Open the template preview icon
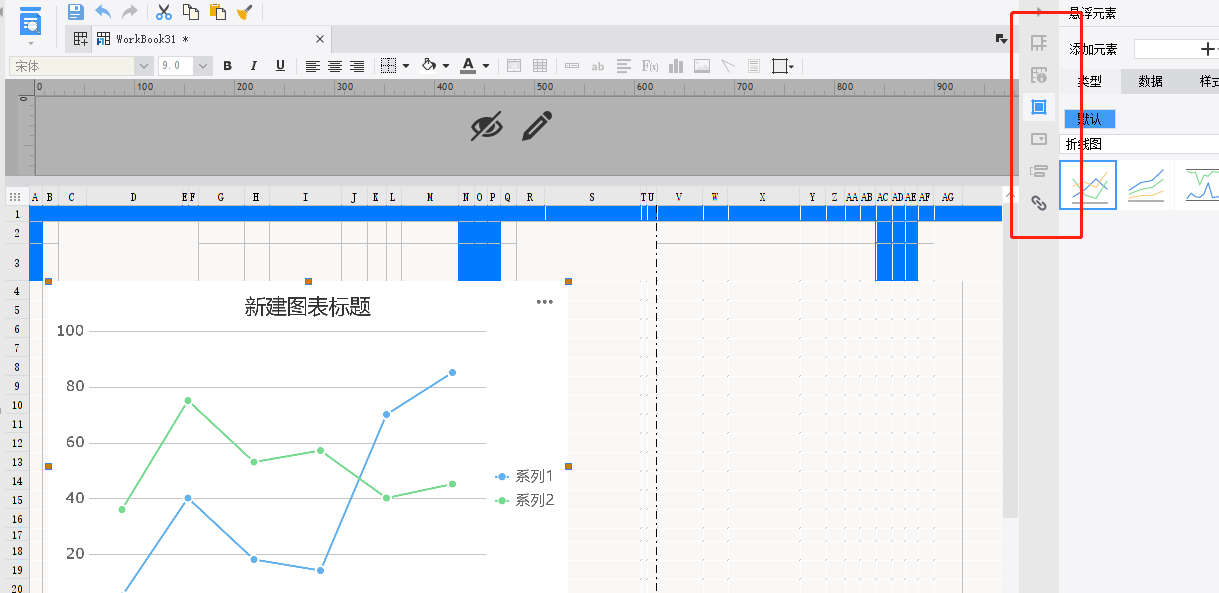 coord(31,22)
